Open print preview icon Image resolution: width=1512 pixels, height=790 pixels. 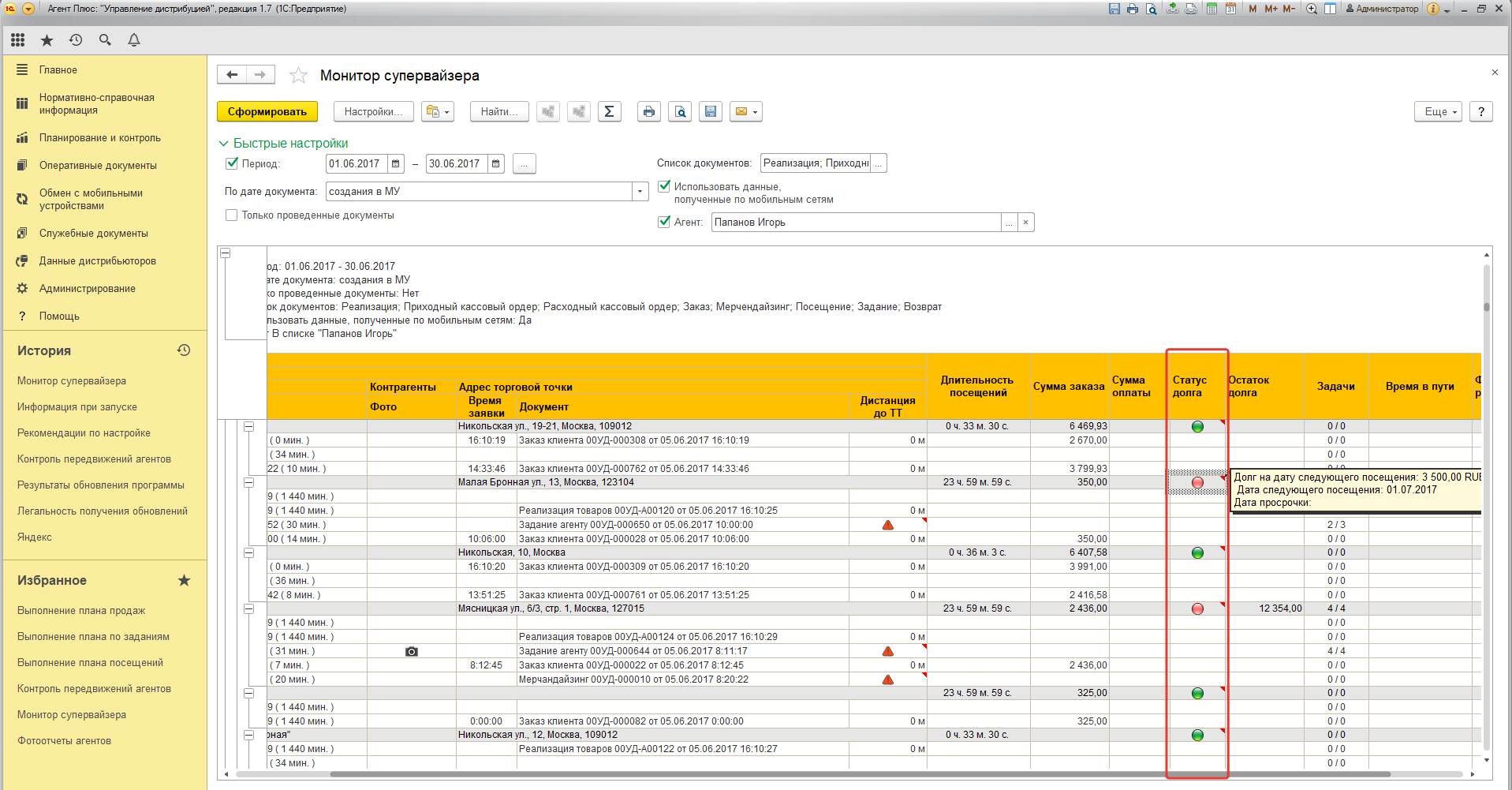(680, 112)
